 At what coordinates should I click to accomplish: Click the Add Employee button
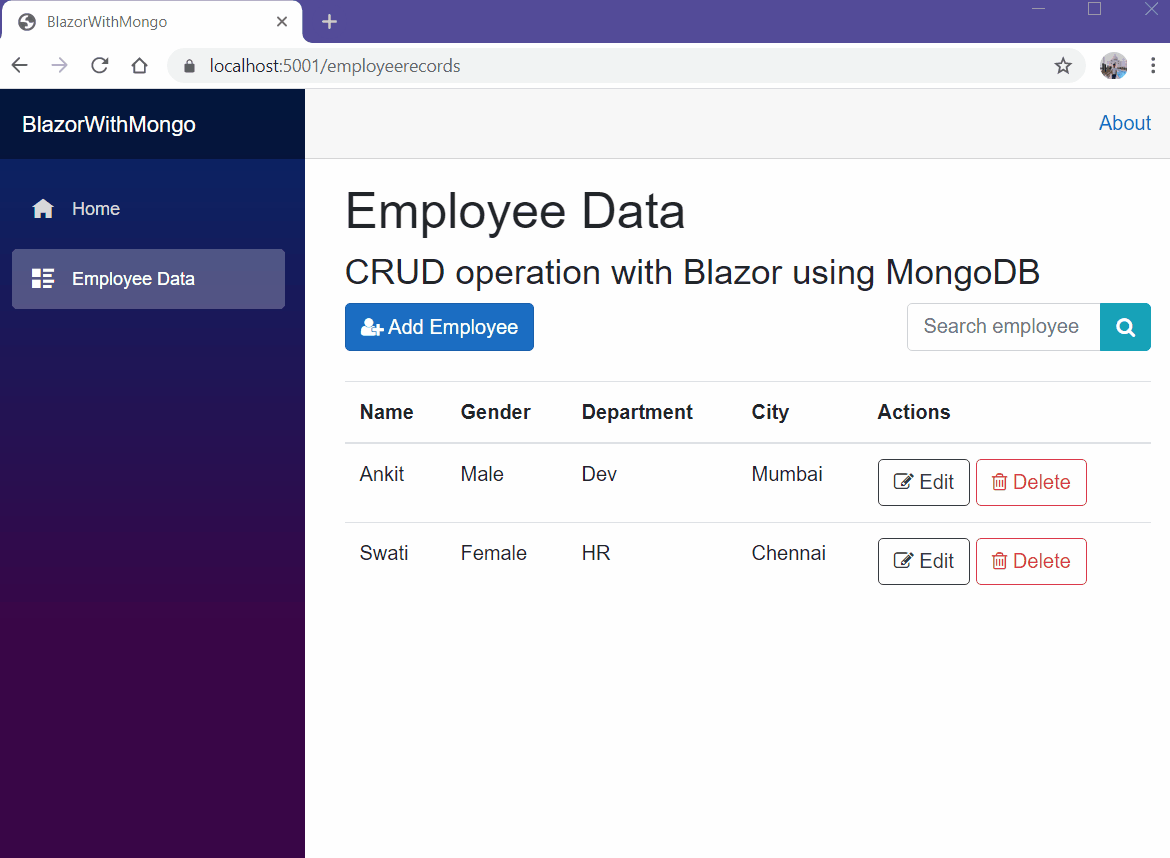[x=439, y=327]
